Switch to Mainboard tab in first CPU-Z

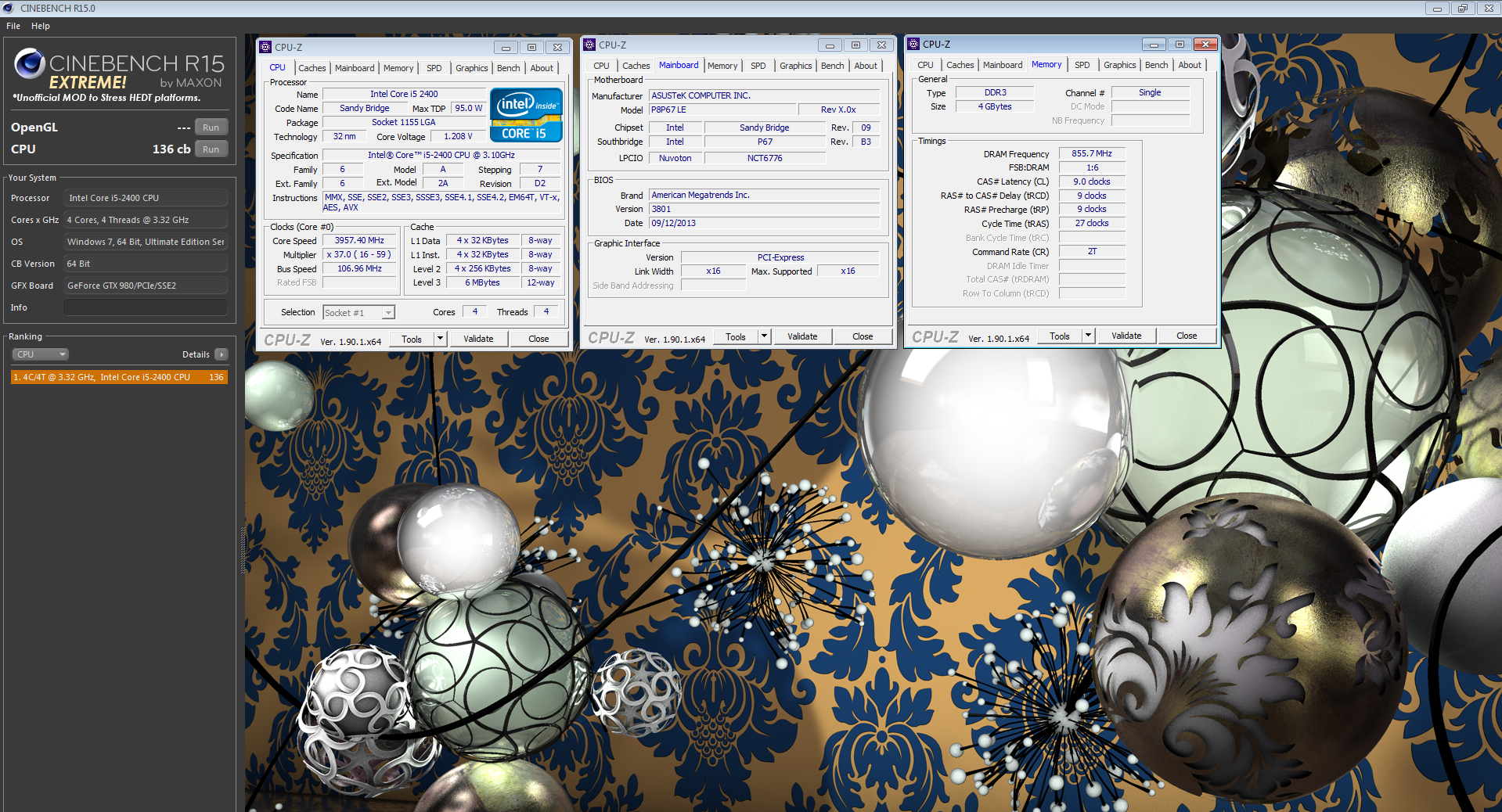click(355, 68)
